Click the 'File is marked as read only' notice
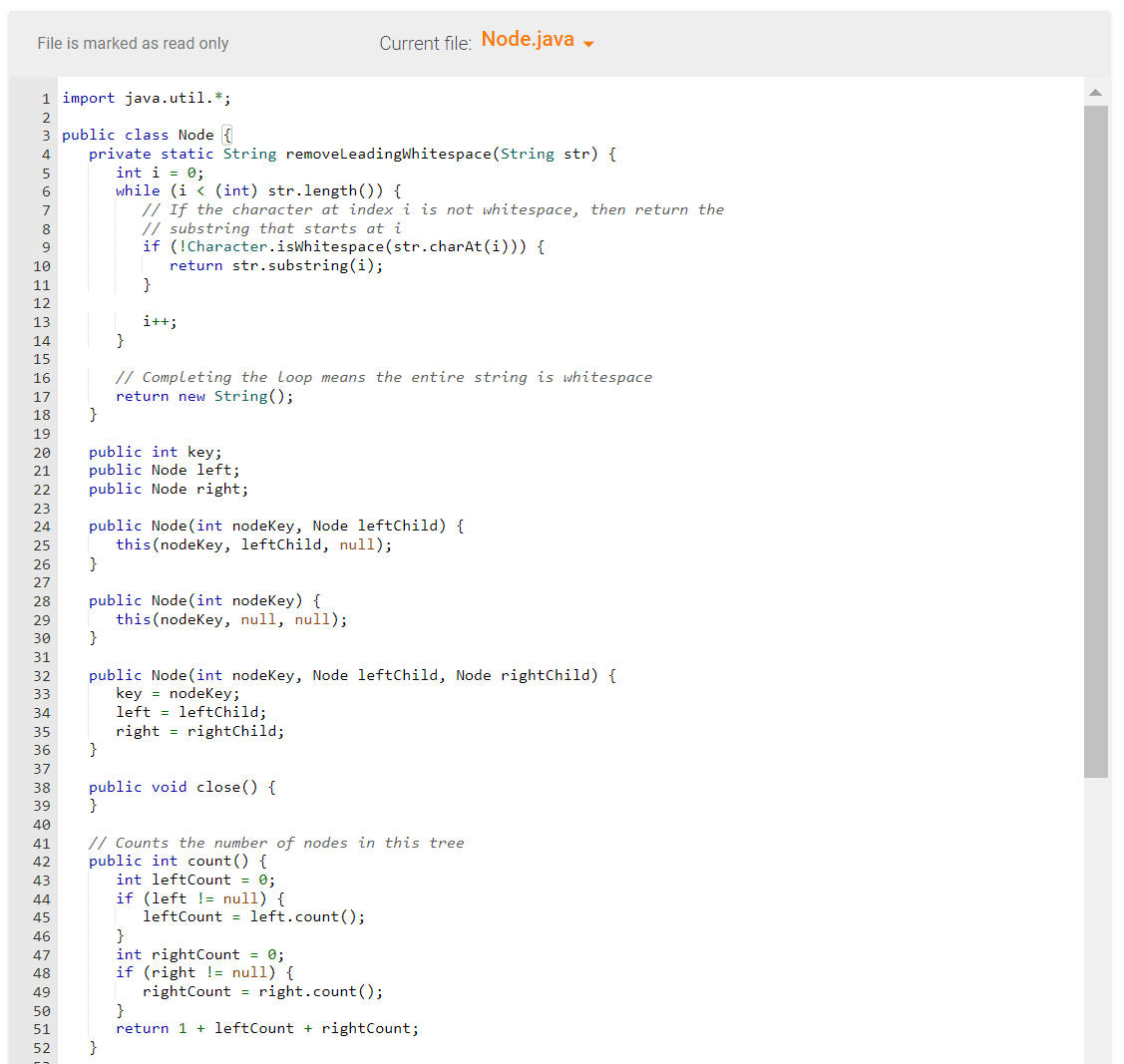This screenshot has height=1064, width=1124. click(133, 43)
